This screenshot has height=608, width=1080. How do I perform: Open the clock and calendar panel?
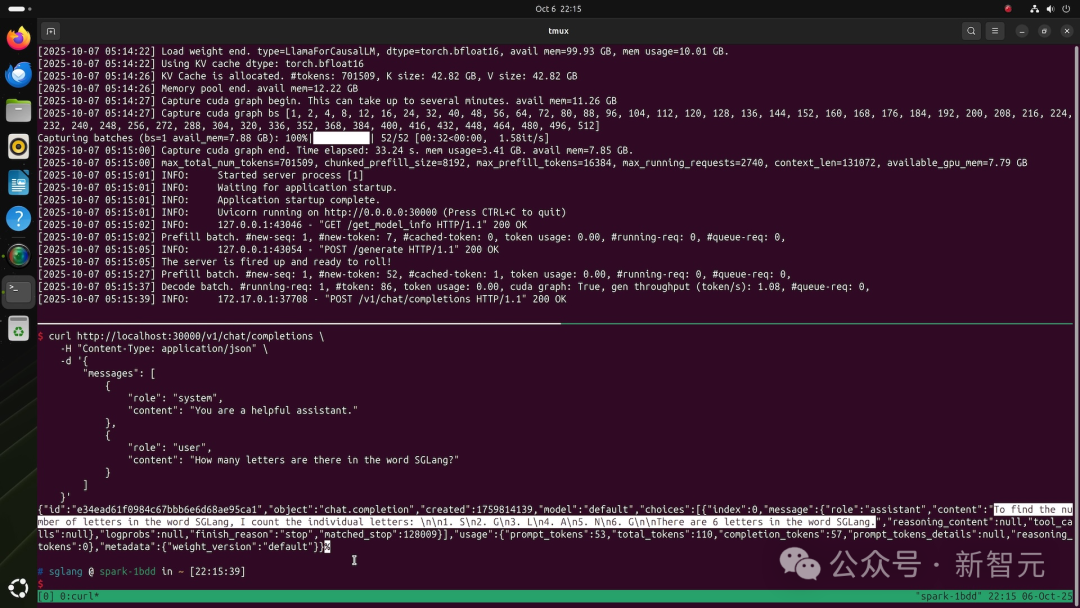pyautogui.click(x=558, y=9)
